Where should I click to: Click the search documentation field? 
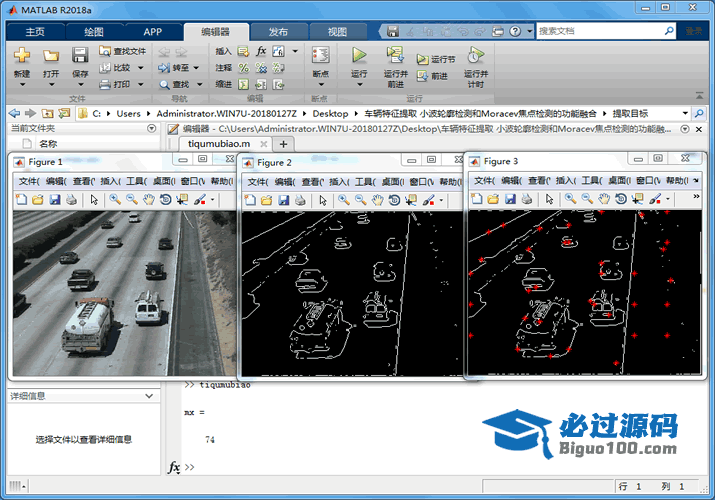(x=600, y=31)
